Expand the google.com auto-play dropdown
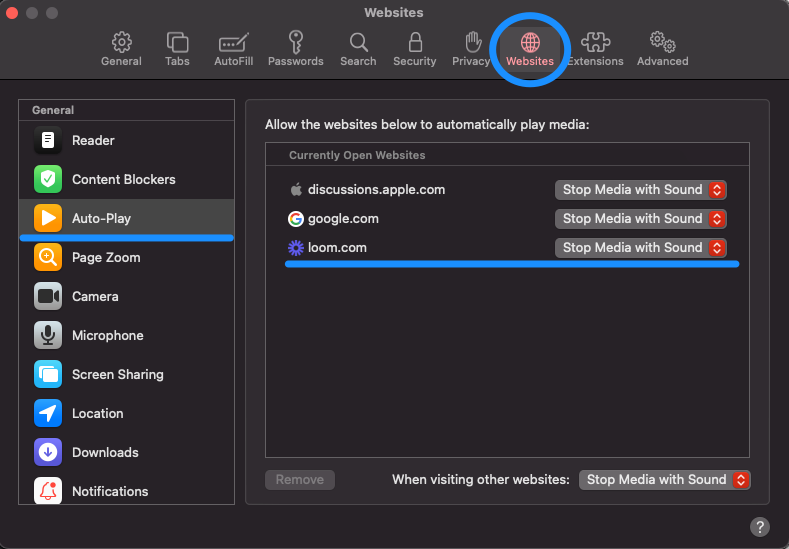The image size is (789, 549). [x=640, y=219]
